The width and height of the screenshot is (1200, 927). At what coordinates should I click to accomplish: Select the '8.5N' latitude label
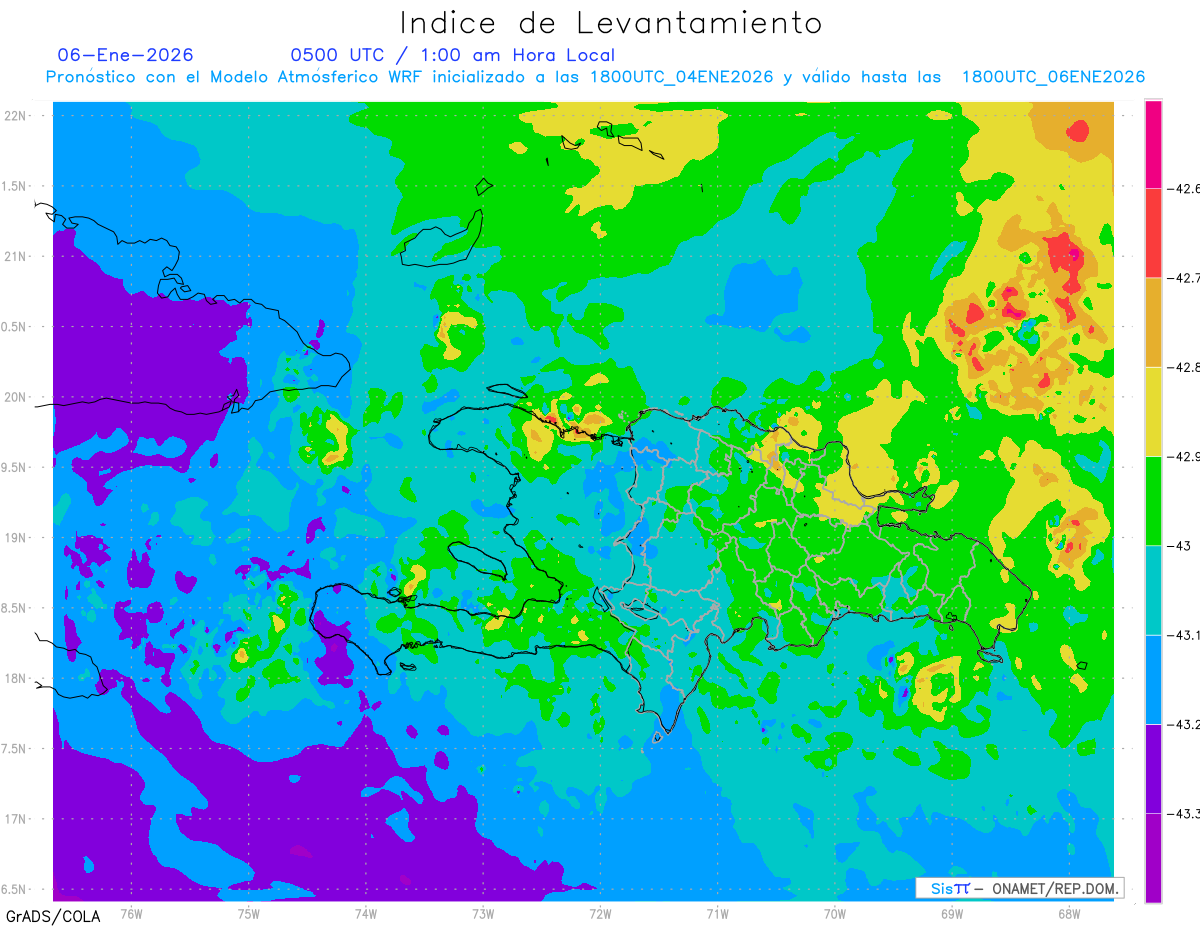tap(14, 609)
